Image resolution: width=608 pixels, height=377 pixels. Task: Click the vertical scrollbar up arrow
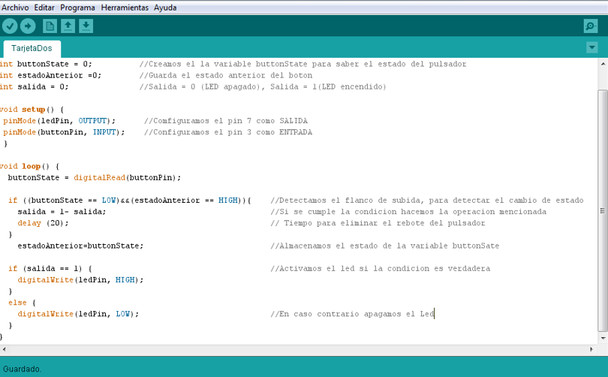pos(603,64)
